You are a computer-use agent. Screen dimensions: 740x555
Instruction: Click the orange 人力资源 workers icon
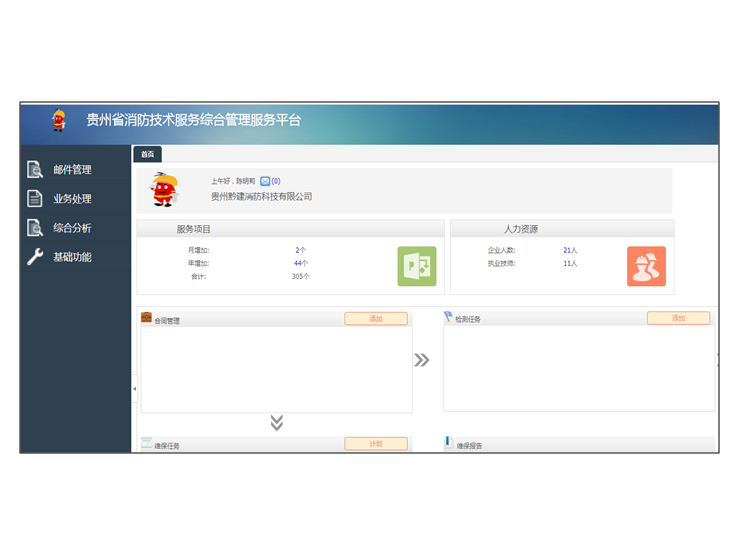tap(646, 266)
